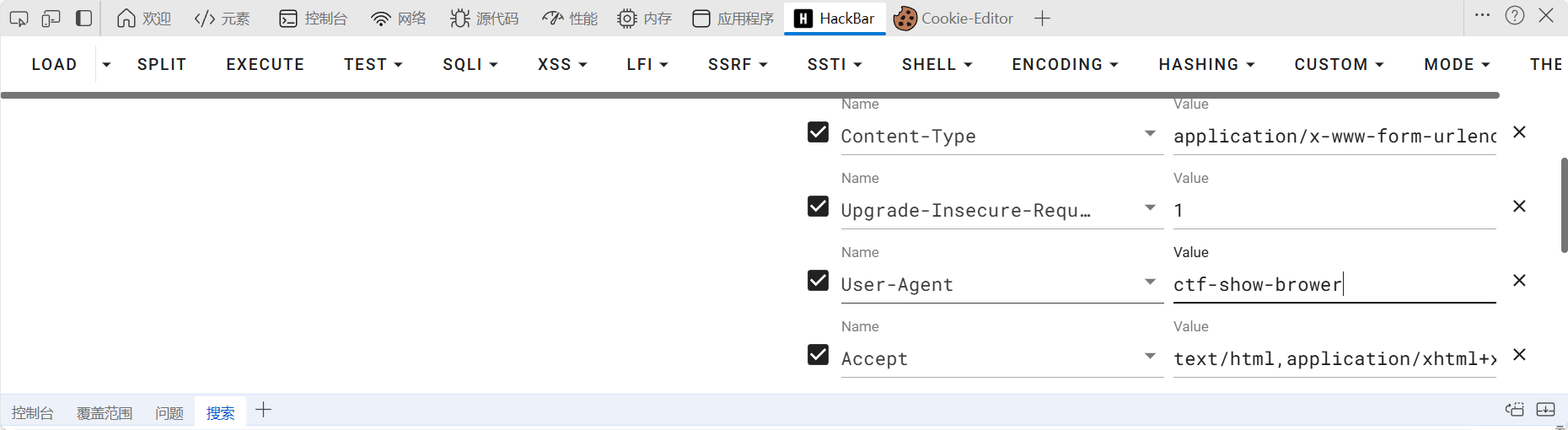Click the dock sidebar toggle icon
This screenshot has height=430, width=1568.
[83, 19]
